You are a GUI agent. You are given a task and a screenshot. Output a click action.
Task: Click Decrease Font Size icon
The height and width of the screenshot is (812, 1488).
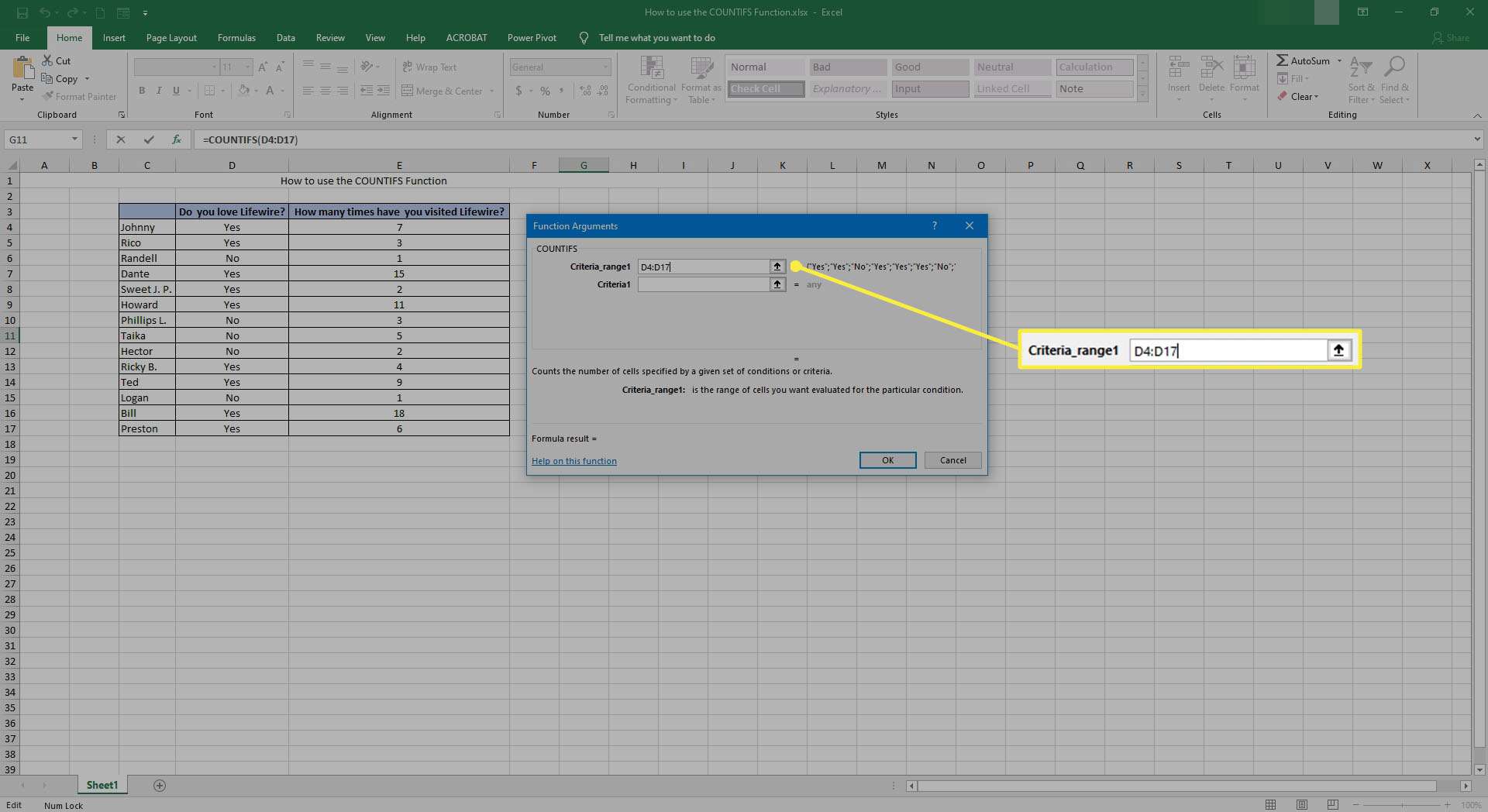pyautogui.click(x=280, y=67)
